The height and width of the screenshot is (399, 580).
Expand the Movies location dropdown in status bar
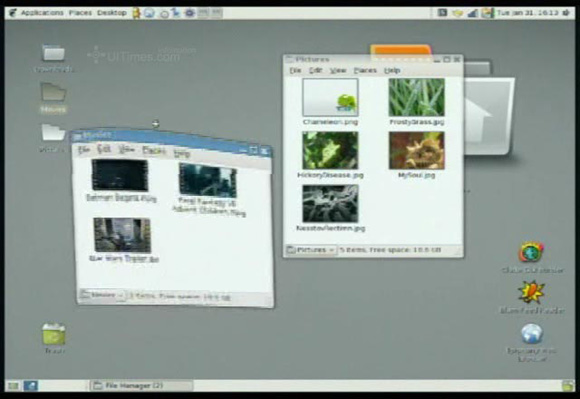click(x=102, y=295)
